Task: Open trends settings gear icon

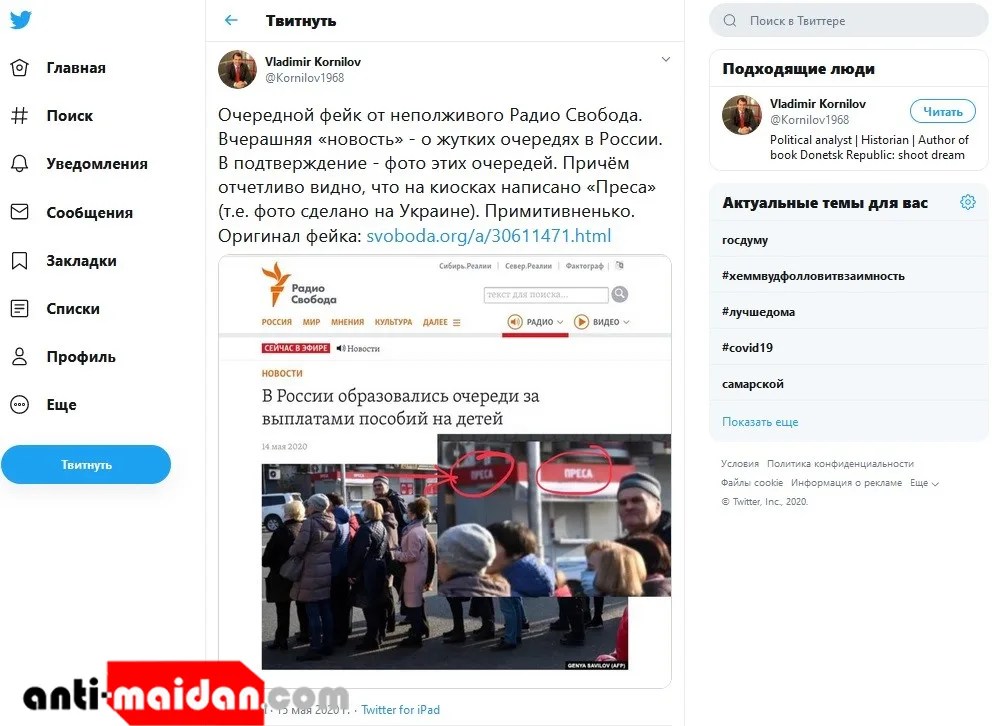Action: click(967, 202)
